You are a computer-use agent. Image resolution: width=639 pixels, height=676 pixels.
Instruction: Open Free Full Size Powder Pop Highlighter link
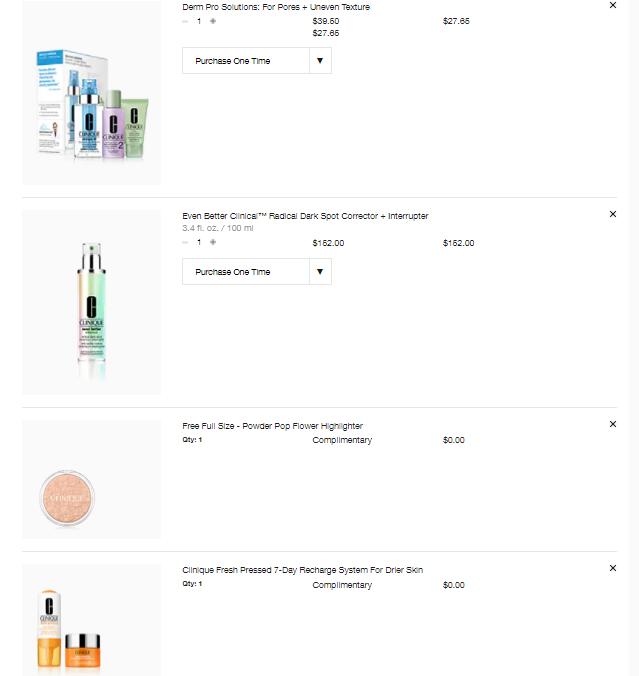pyautogui.click(x=273, y=426)
